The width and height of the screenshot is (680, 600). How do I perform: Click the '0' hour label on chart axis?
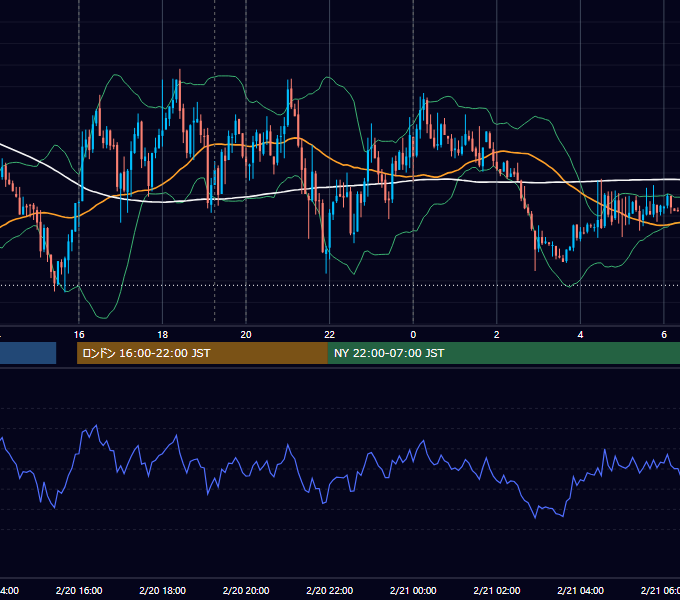[x=413, y=335]
